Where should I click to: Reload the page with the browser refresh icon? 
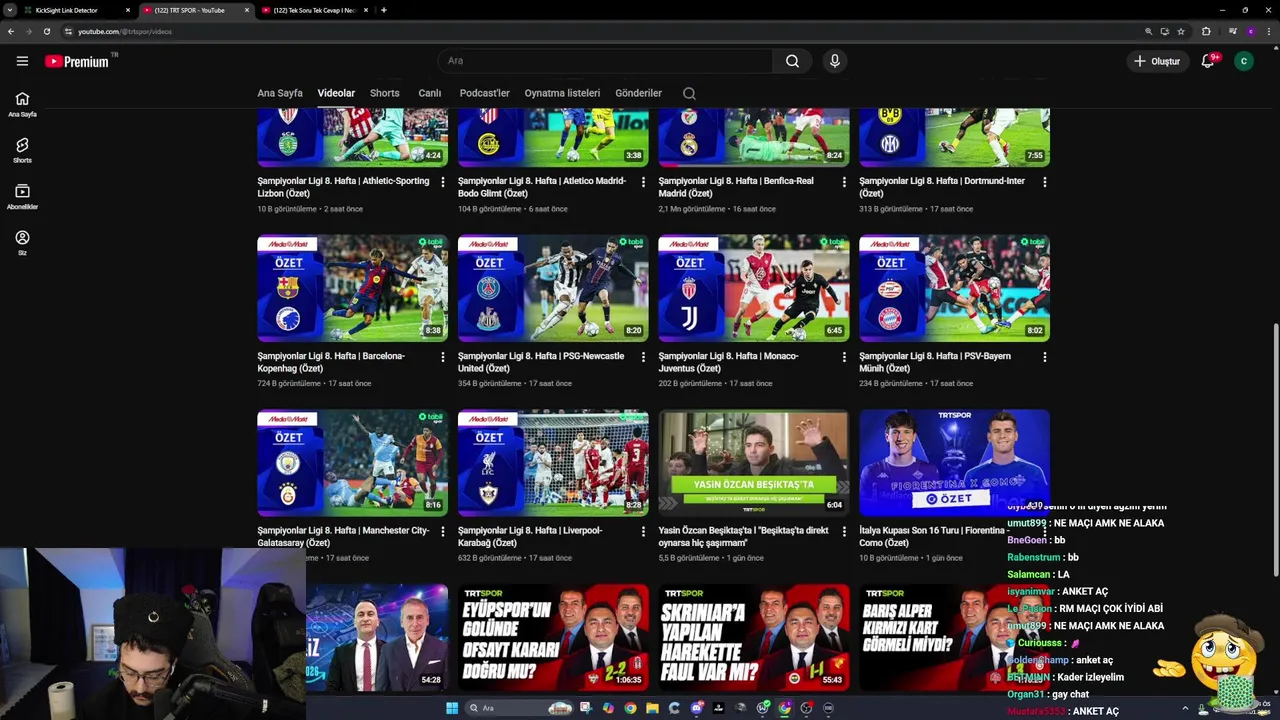(x=46, y=31)
